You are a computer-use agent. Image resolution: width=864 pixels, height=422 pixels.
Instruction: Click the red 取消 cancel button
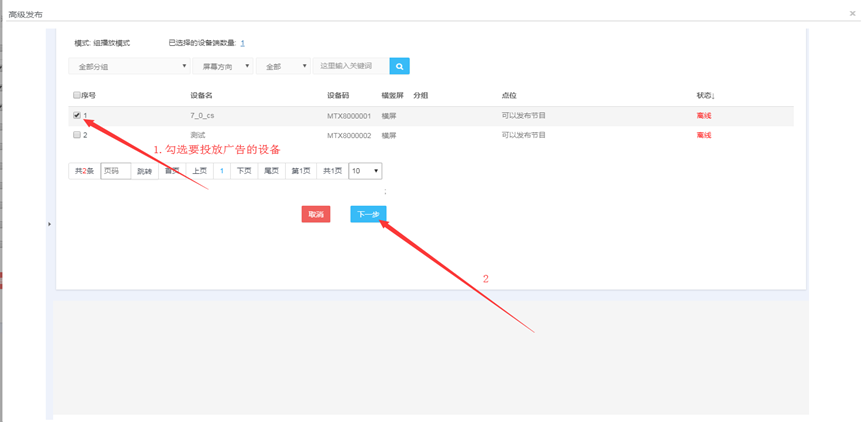[316, 214]
